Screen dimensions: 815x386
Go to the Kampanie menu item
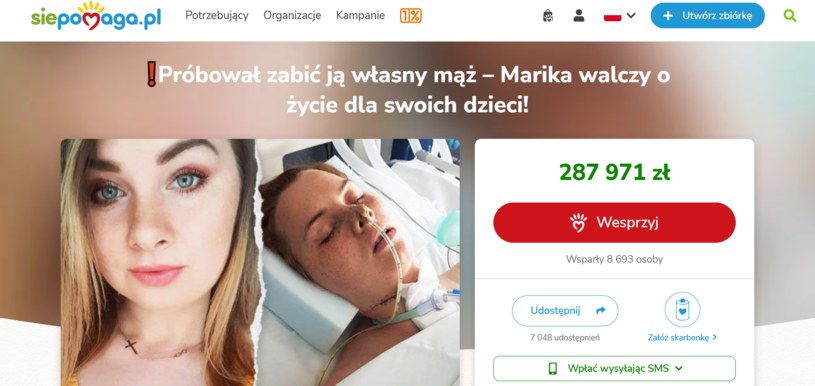360,16
